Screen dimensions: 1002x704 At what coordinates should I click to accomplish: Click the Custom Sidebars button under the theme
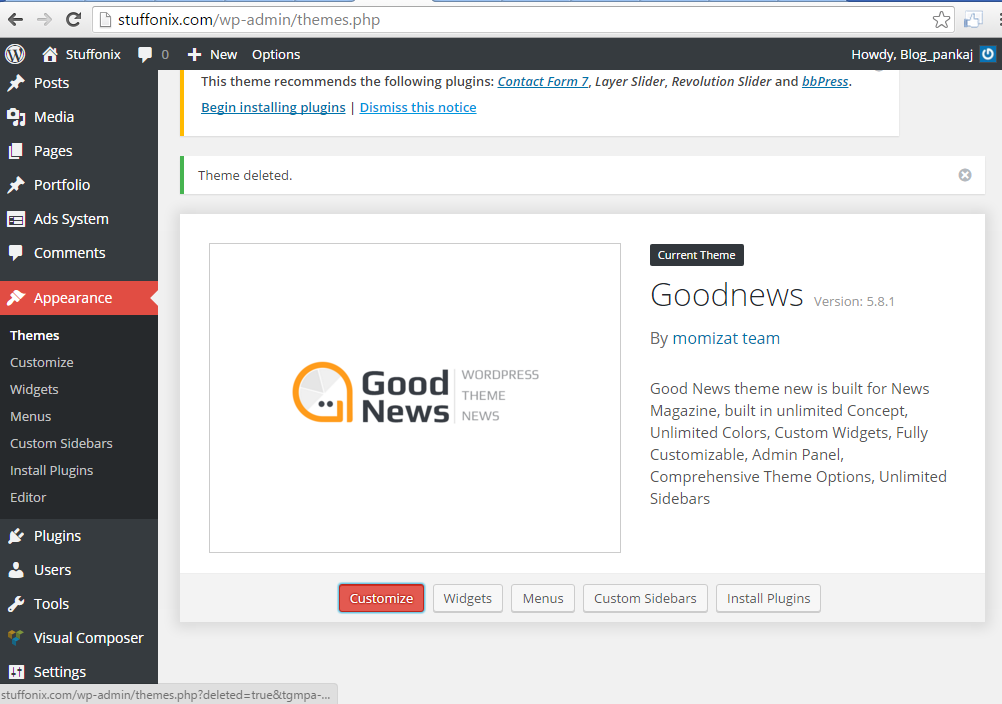[x=645, y=599]
